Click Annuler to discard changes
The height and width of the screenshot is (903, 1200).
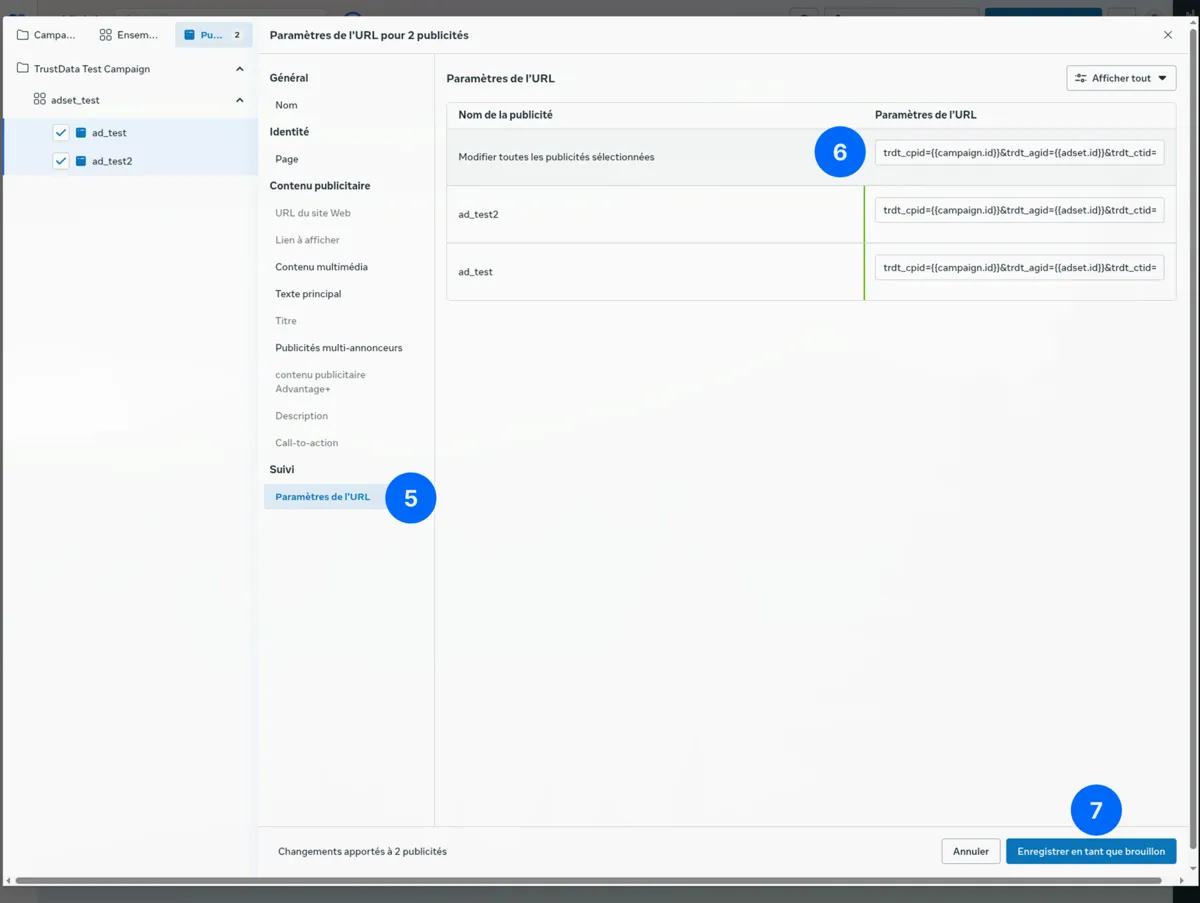click(x=970, y=851)
